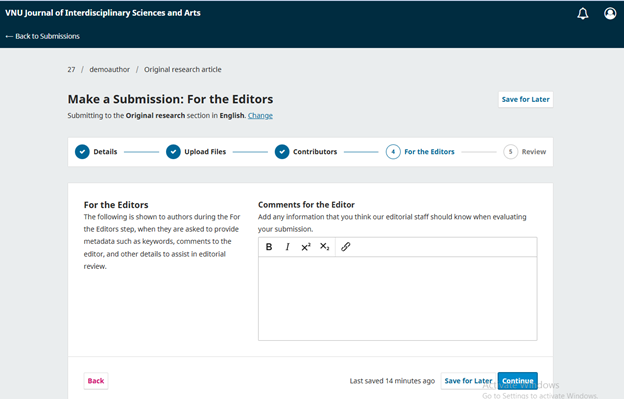
Task: Select the For the Editors step
Action: click(x=420, y=152)
